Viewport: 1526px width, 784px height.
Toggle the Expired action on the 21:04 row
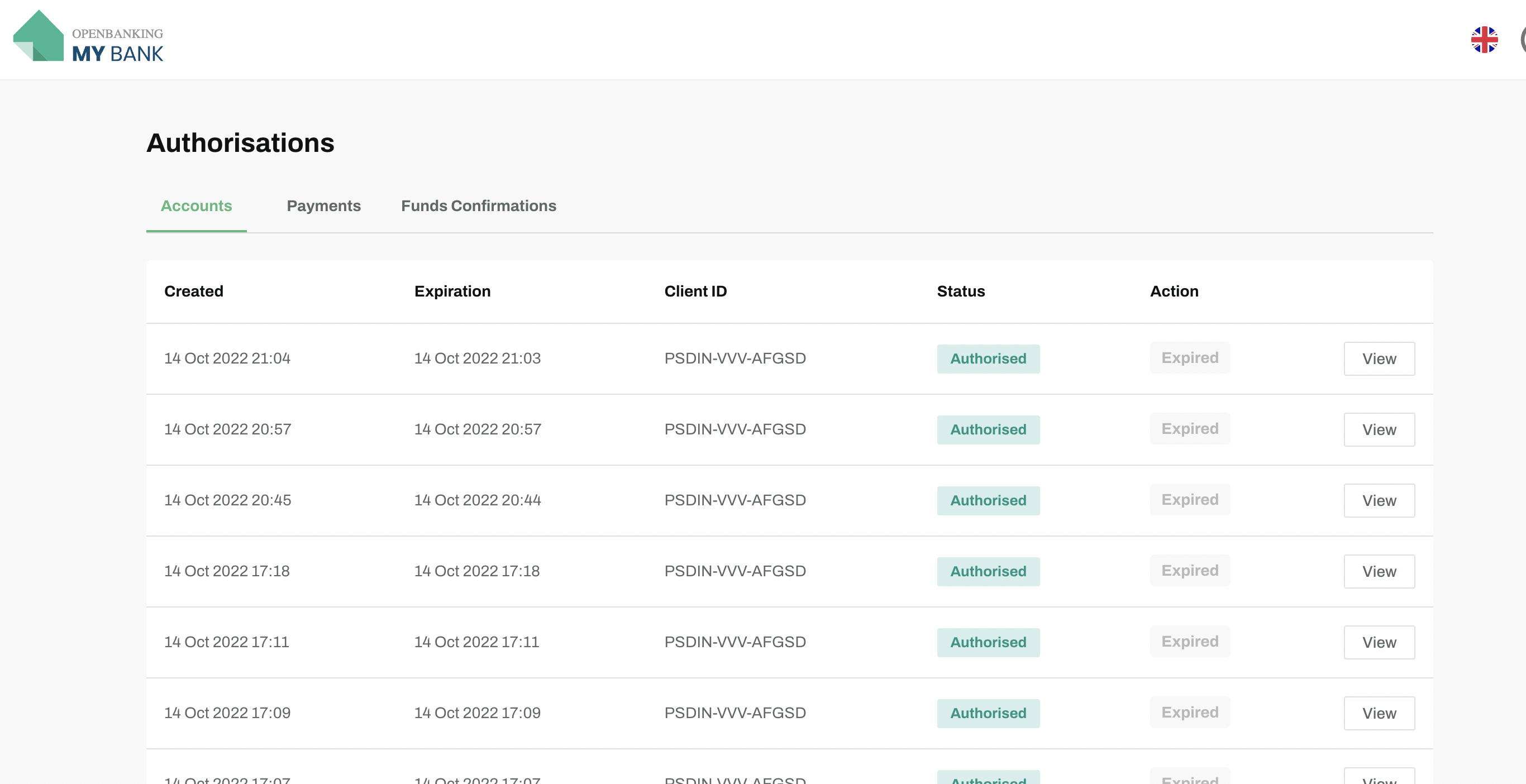[x=1190, y=357]
